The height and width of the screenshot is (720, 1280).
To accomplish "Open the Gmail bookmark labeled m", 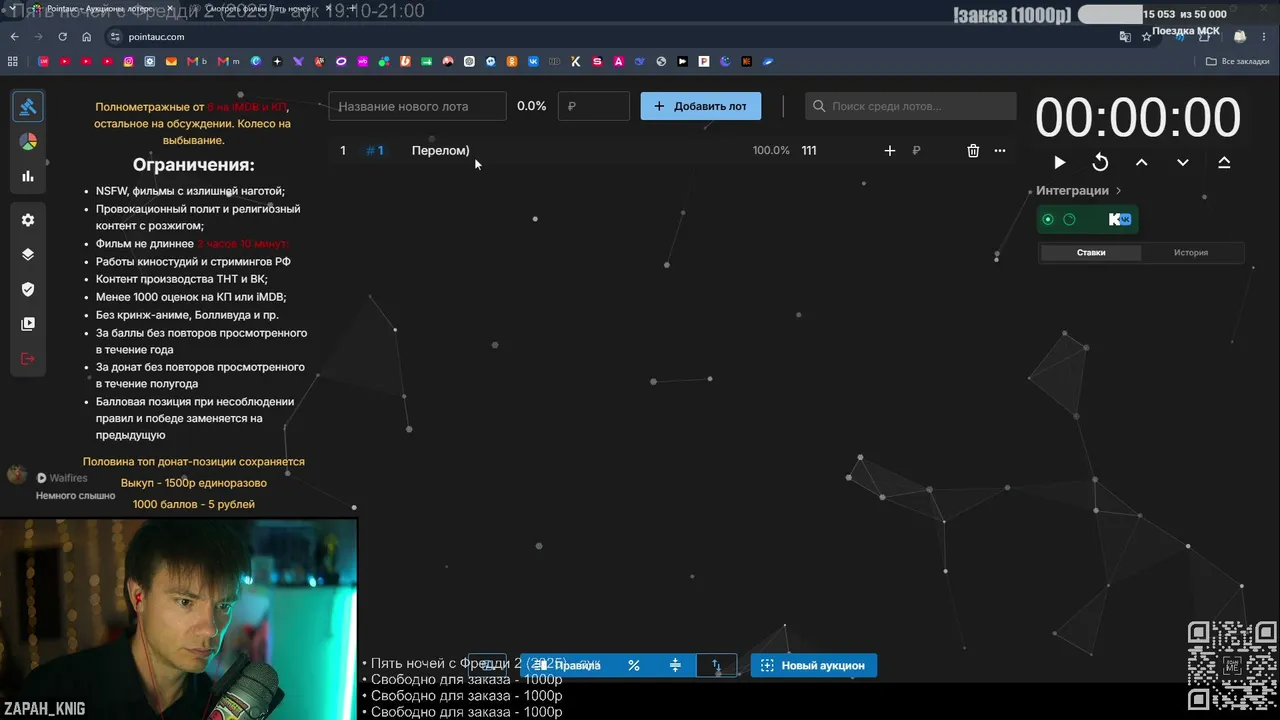I will click(229, 62).
